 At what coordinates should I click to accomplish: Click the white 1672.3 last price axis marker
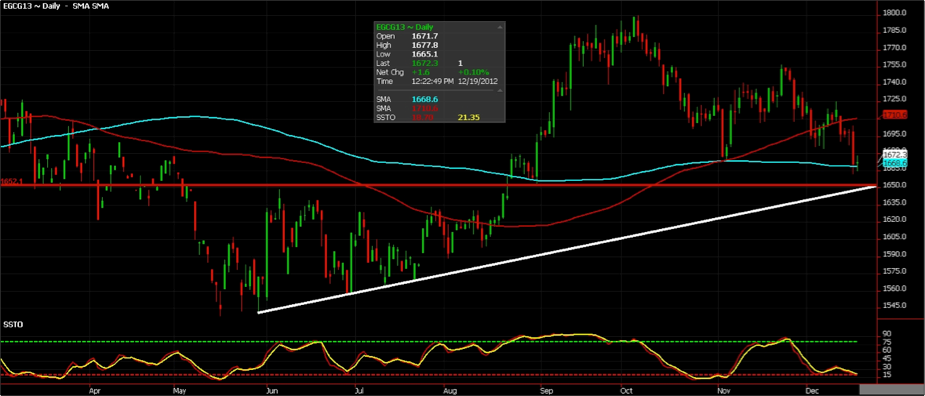pos(894,155)
